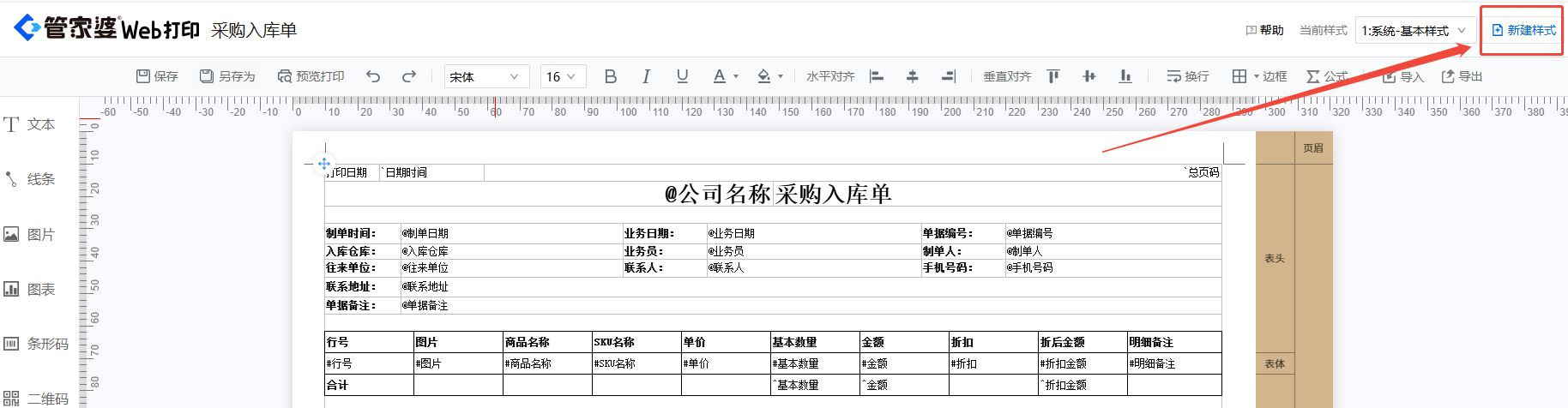The image size is (1568, 408).
Task: Toggle bold formatting
Action: (611, 76)
